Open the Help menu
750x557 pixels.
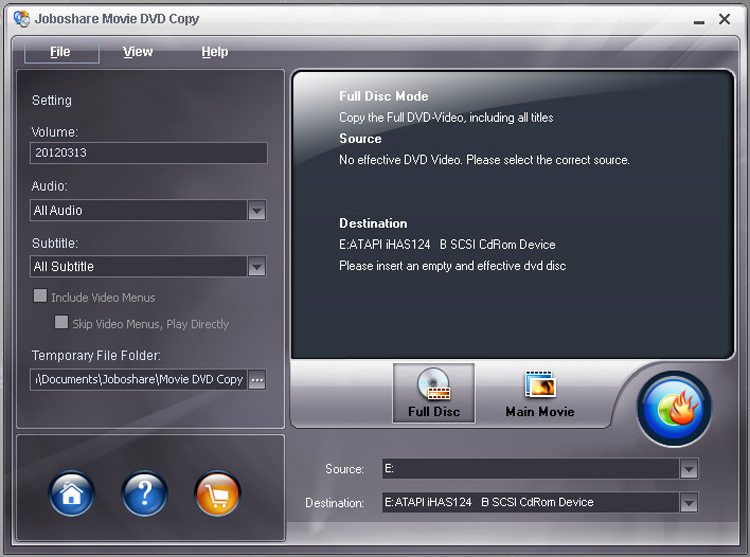[x=215, y=52]
